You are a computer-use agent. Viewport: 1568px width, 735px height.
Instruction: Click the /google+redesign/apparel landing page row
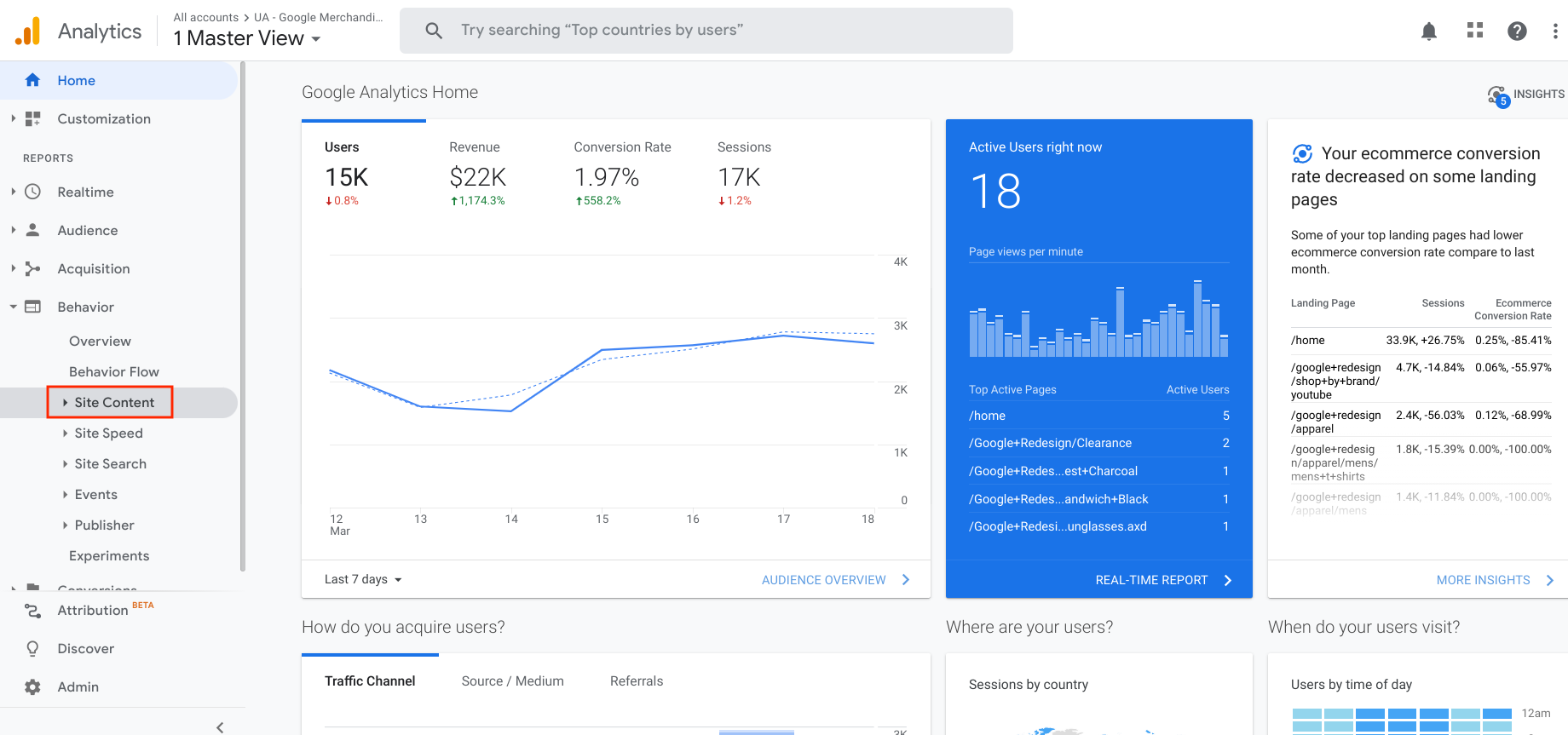tap(1421, 422)
